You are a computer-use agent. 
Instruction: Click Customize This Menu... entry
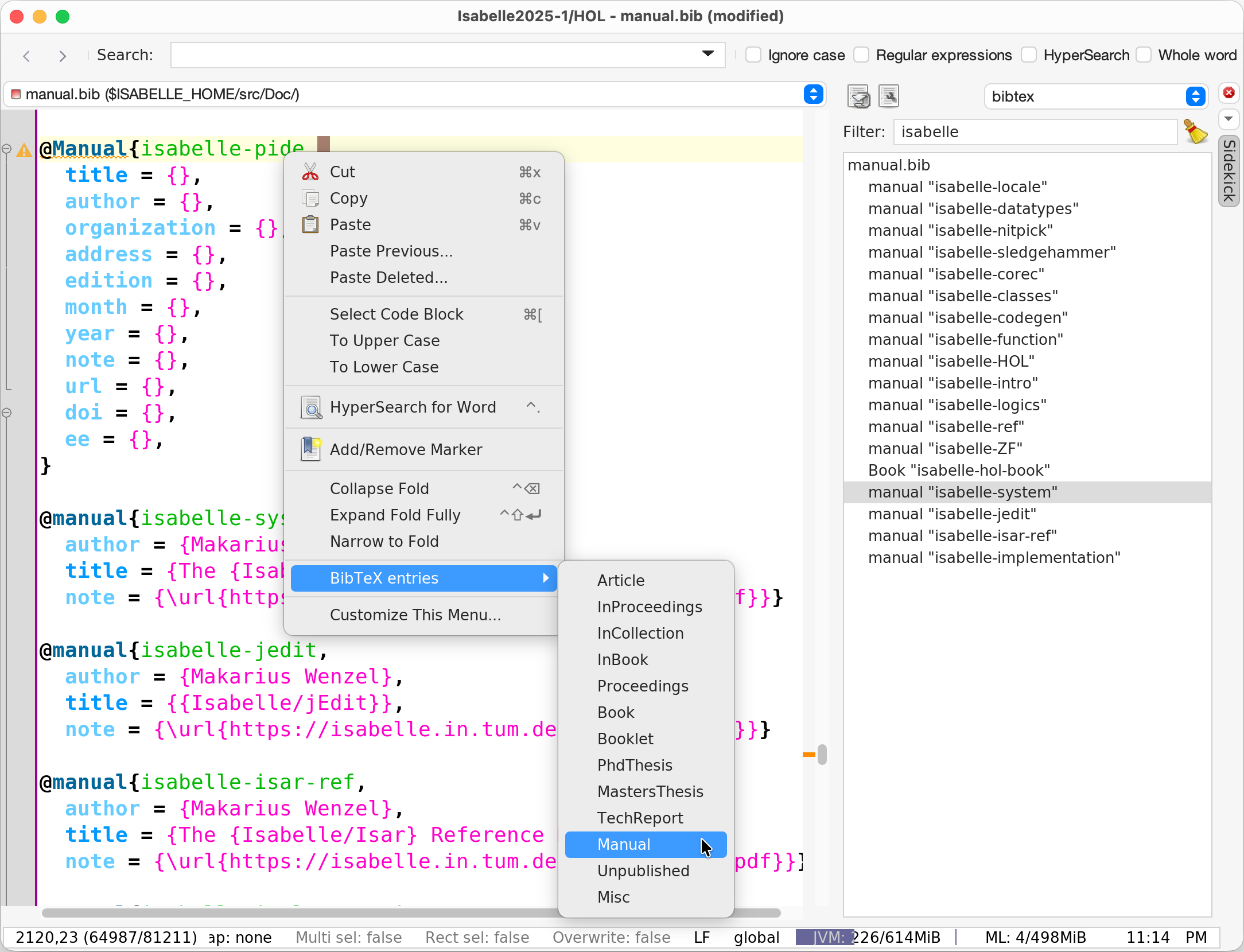tap(415, 615)
